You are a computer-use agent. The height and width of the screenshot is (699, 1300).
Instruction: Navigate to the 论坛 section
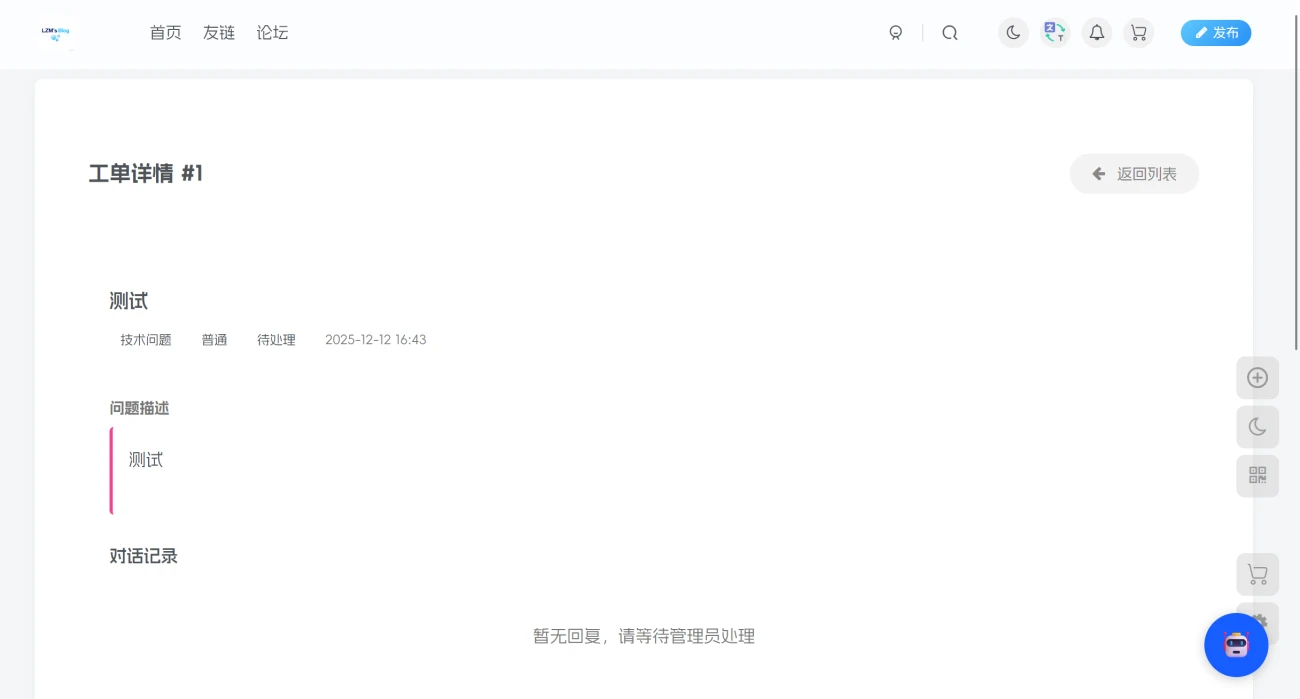pos(271,33)
